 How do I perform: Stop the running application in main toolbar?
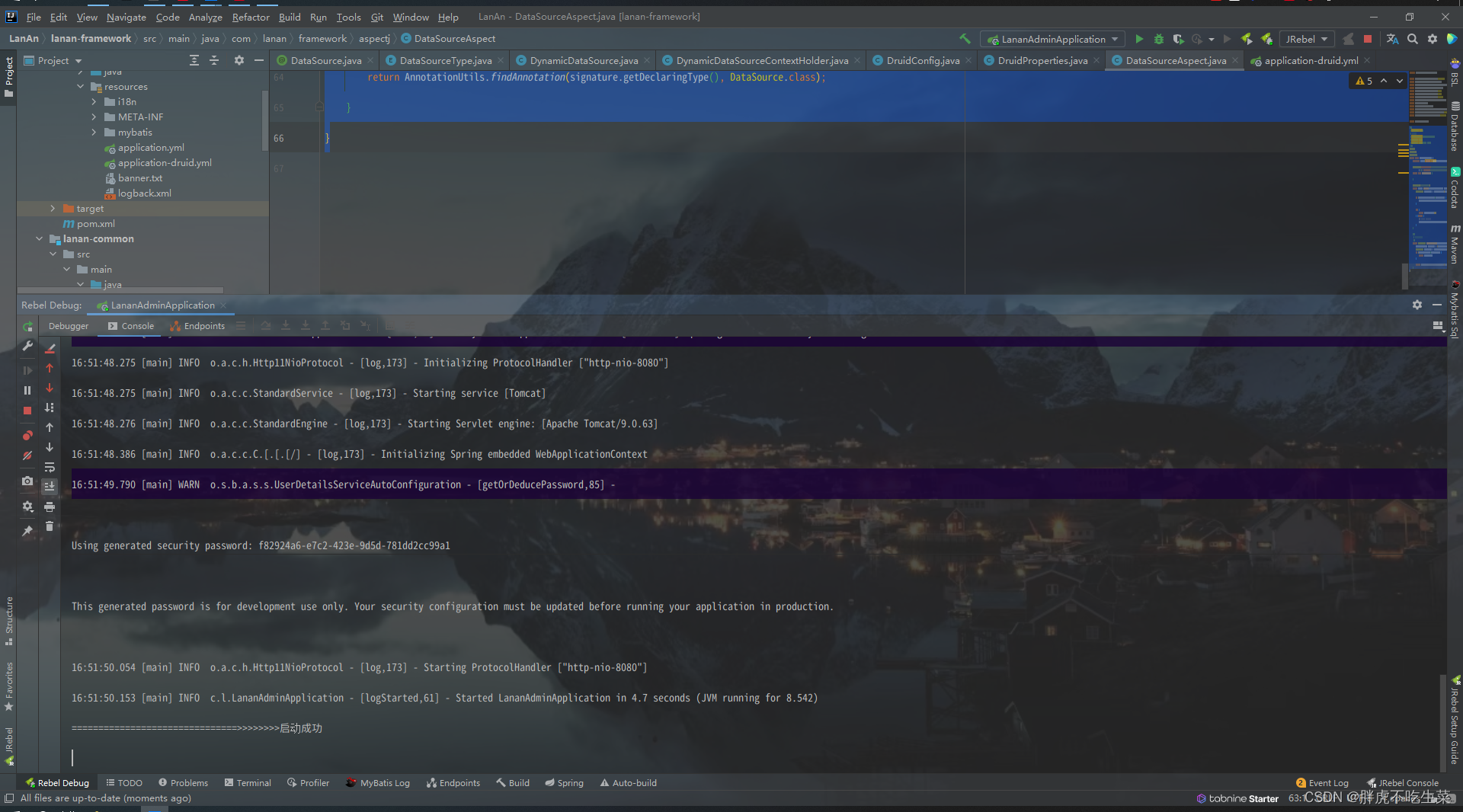click(1368, 39)
